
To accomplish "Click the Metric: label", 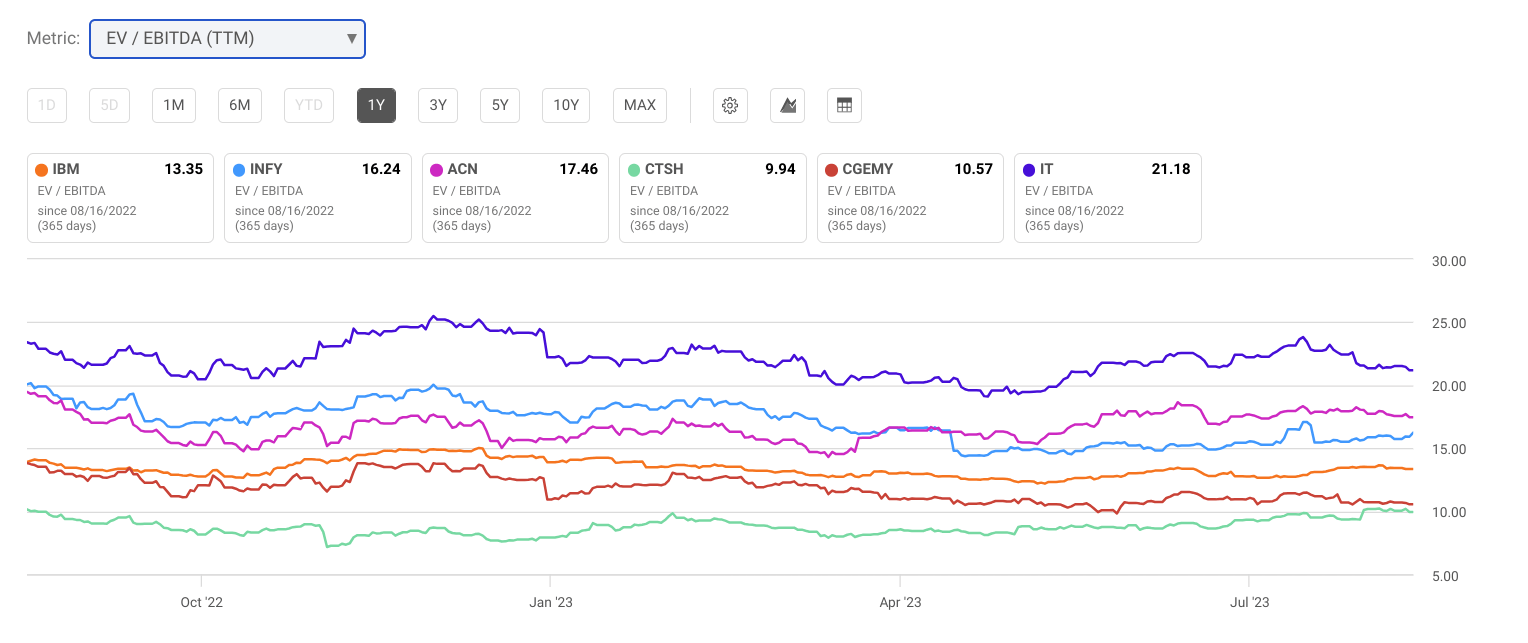I will tap(53, 39).
